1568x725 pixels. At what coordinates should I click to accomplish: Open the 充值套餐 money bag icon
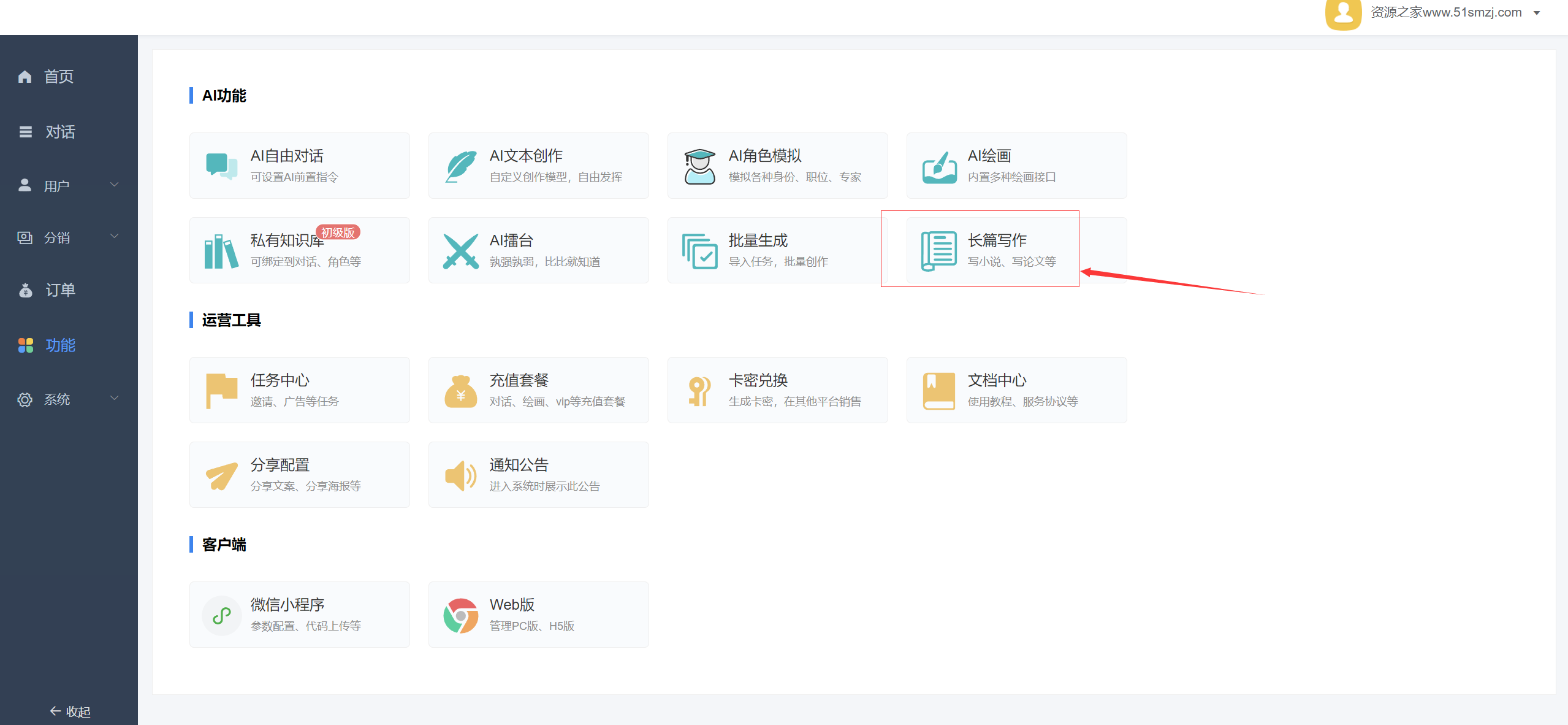click(460, 391)
